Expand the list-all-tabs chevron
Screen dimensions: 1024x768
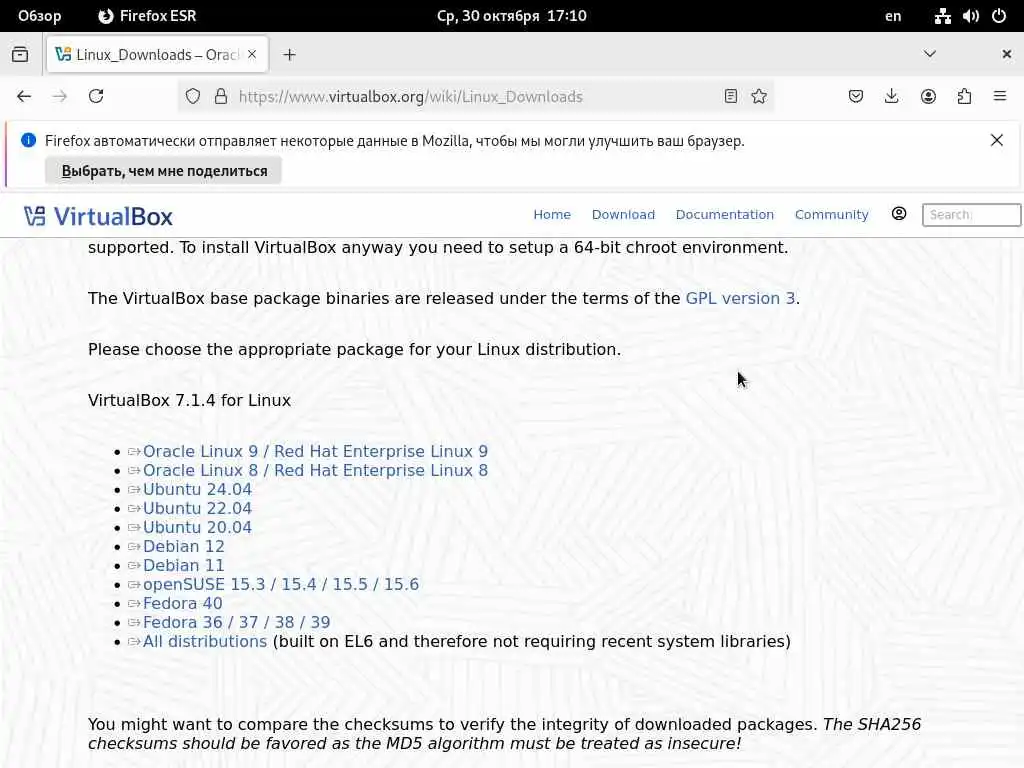929,54
